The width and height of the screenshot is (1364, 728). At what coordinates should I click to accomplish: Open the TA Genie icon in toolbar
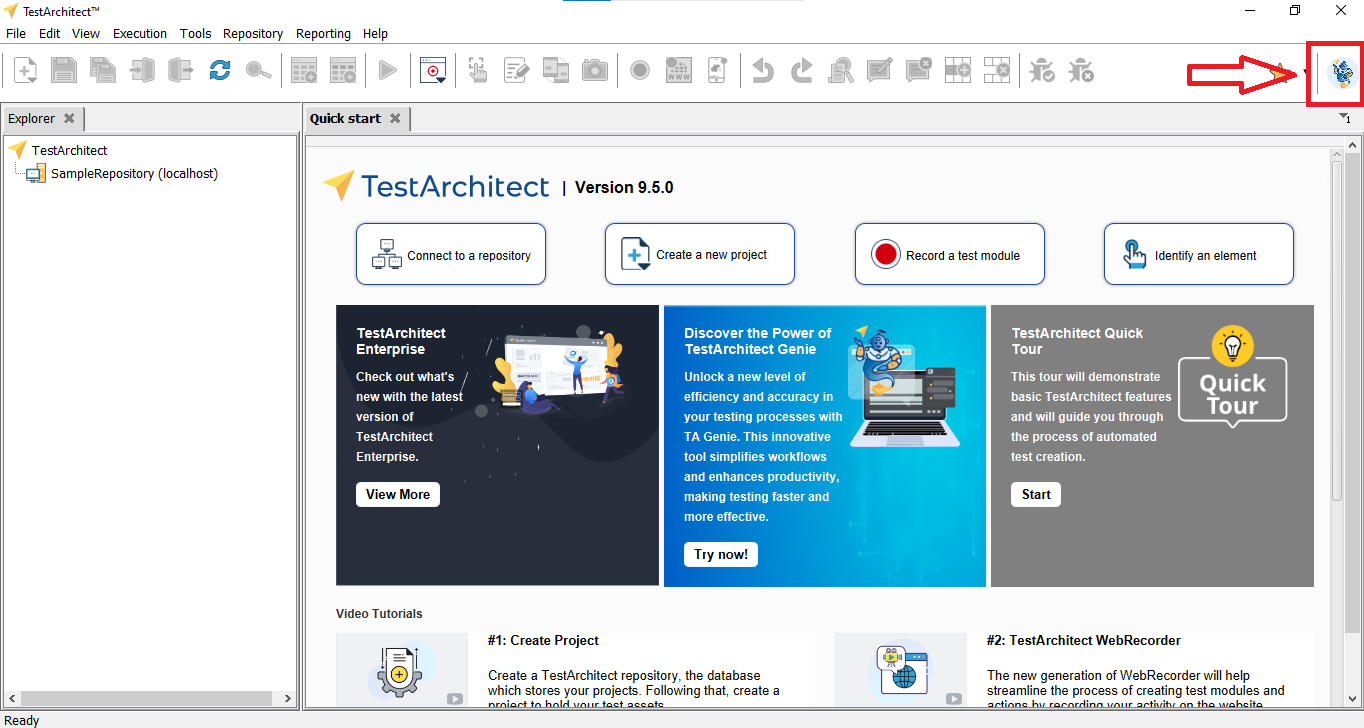pyautogui.click(x=1340, y=73)
